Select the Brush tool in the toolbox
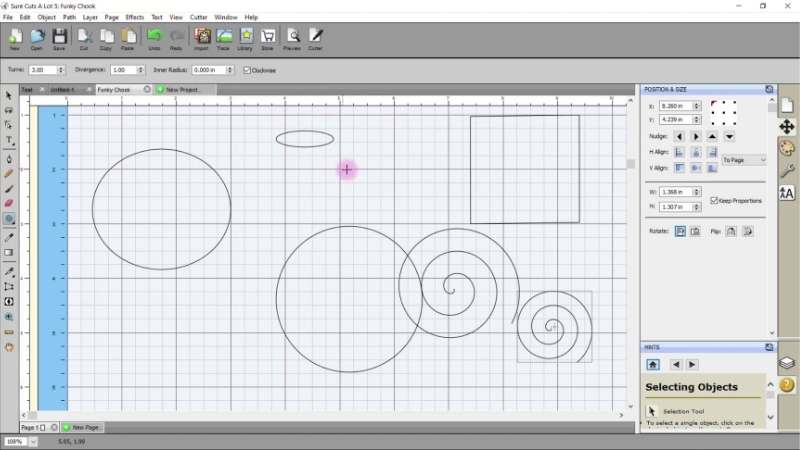 coord(9,189)
